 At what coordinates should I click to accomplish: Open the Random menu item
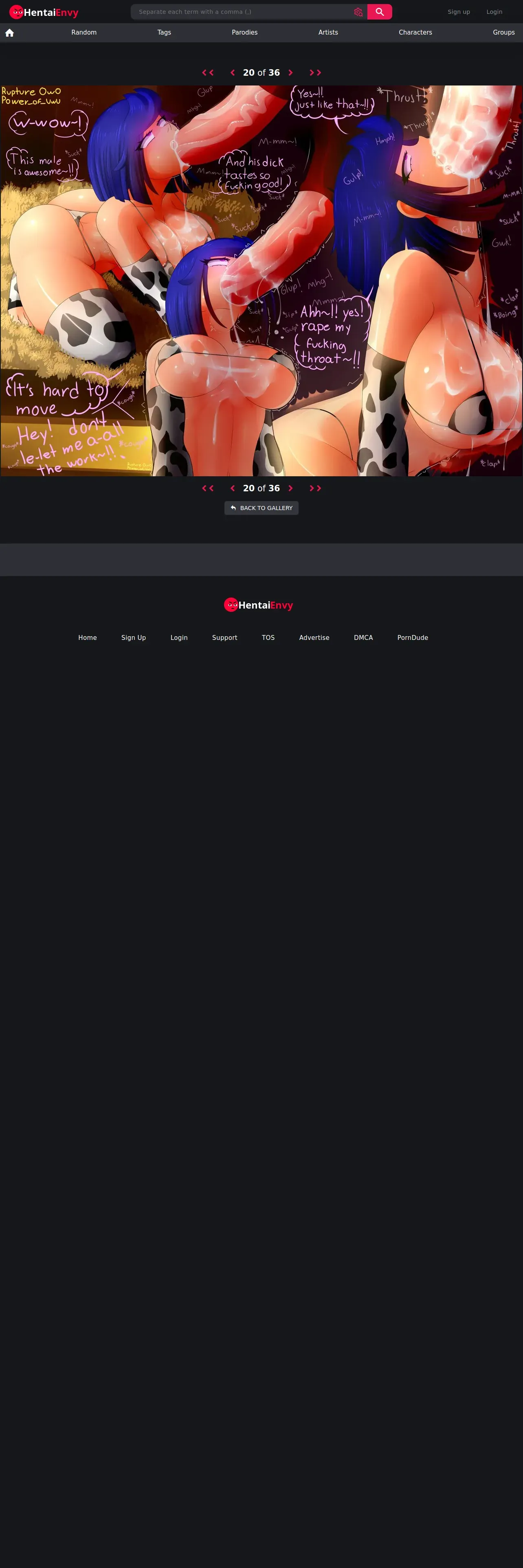coord(84,32)
